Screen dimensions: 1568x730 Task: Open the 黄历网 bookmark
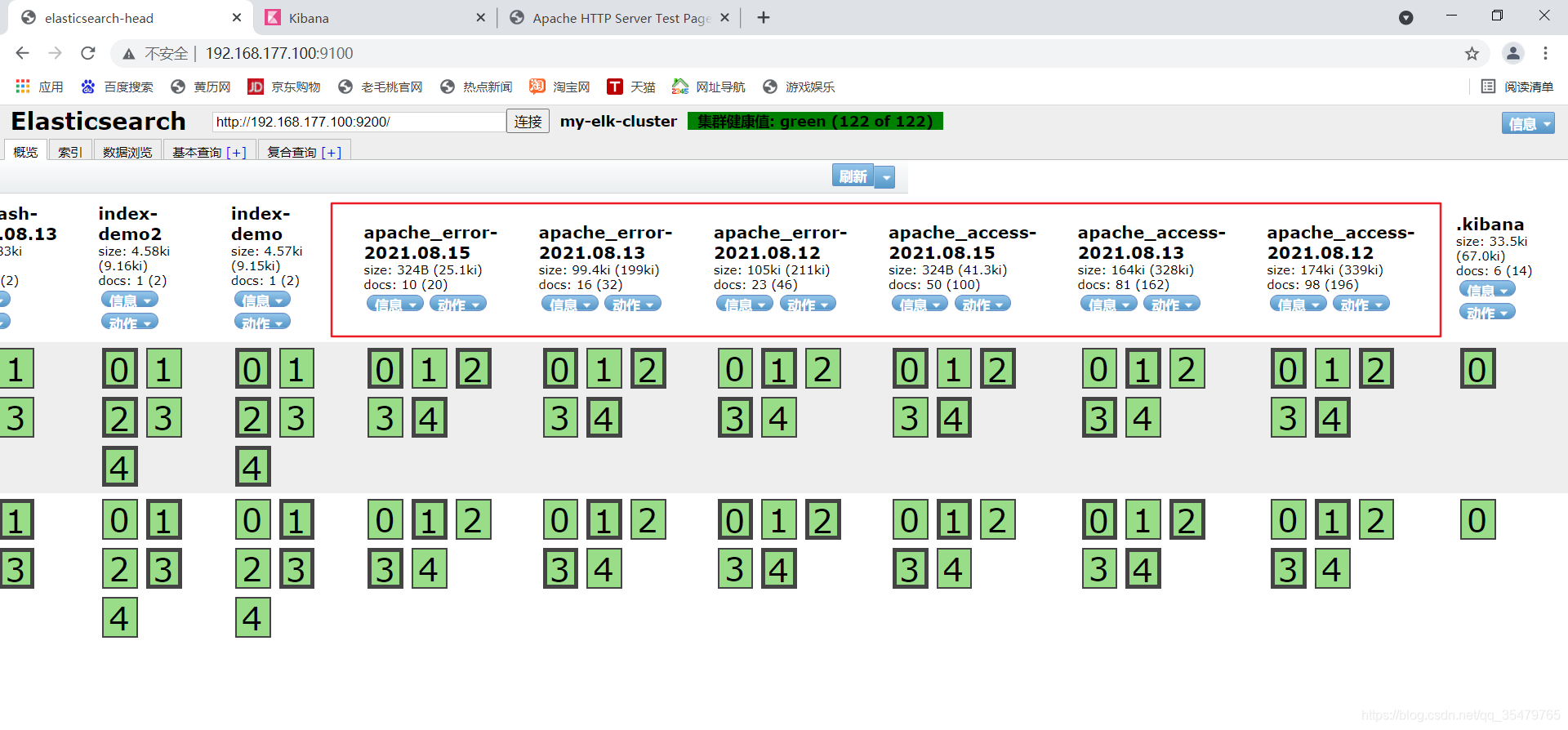(200, 87)
